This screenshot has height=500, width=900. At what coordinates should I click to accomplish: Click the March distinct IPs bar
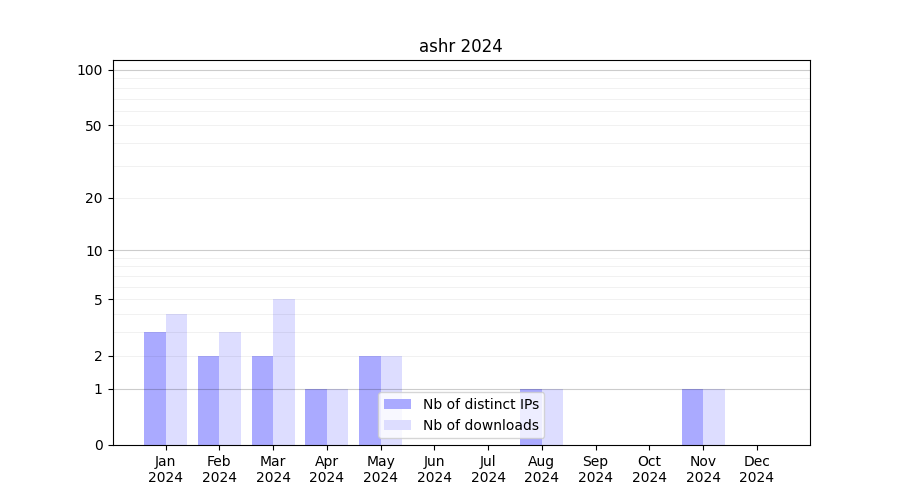coord(262,400)
